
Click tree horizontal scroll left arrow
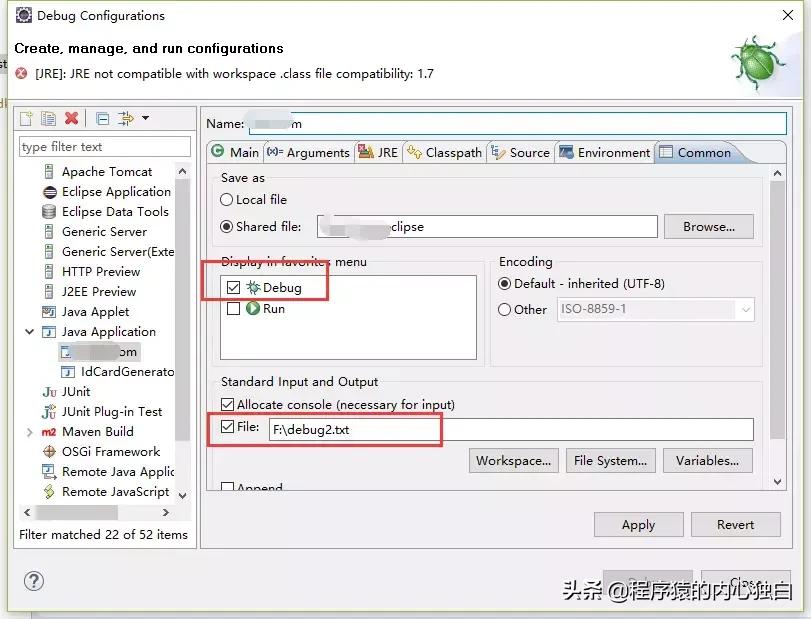tap(27, 512)
